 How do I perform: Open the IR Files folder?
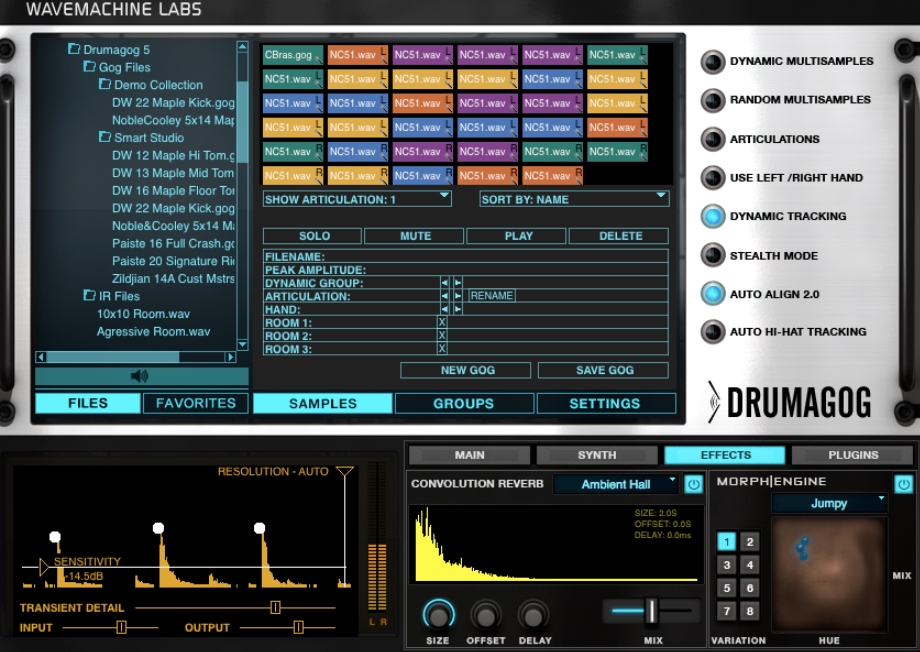point(112,296)
